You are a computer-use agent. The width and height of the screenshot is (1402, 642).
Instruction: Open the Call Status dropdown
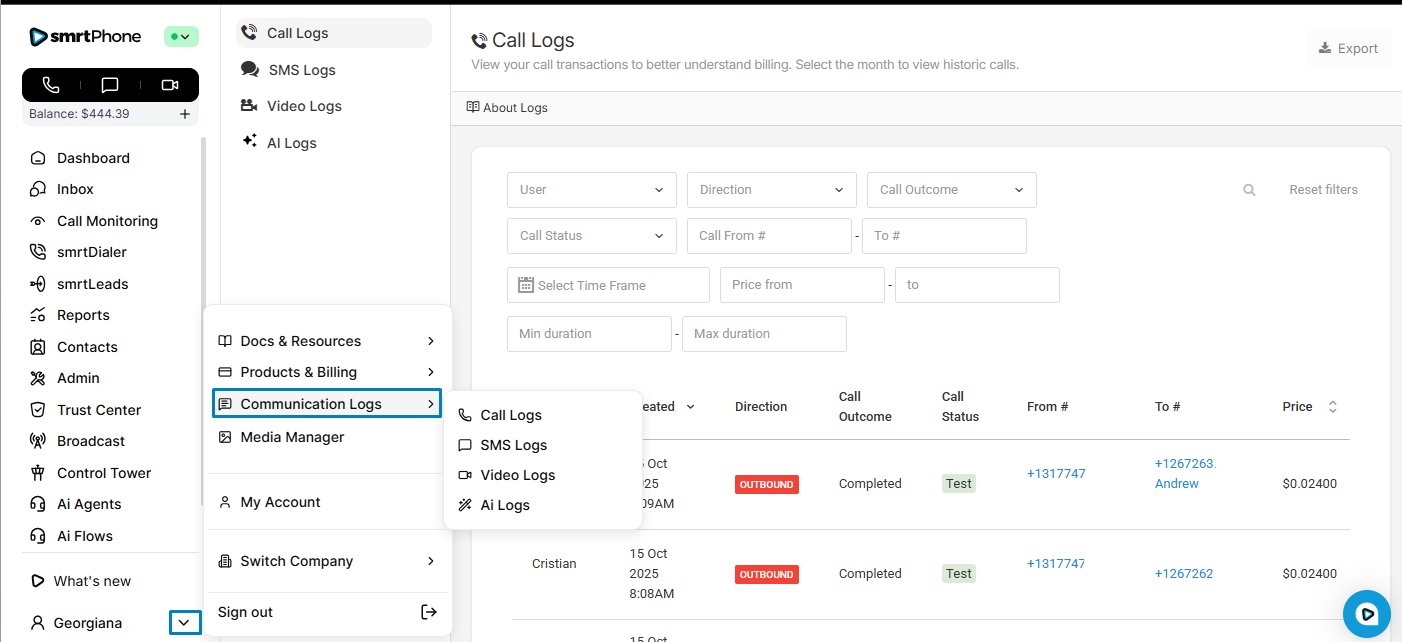[591, 236]
